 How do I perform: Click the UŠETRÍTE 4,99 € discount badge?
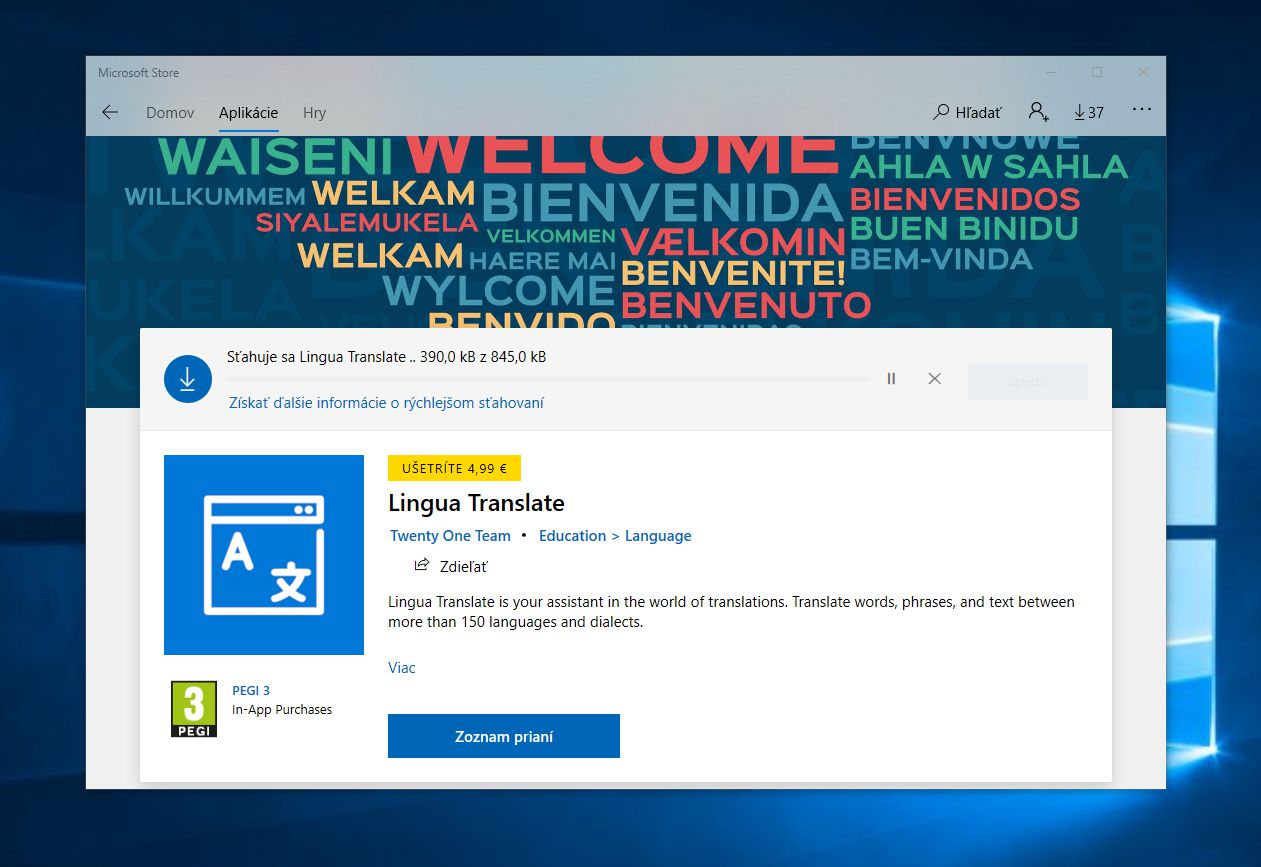(454, 468)
